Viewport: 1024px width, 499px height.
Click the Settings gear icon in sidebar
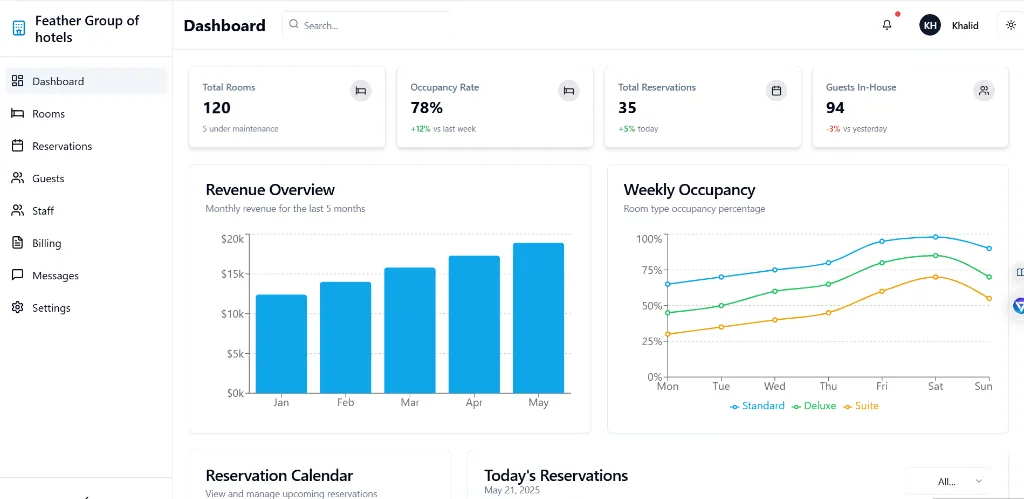pos(18,308)
